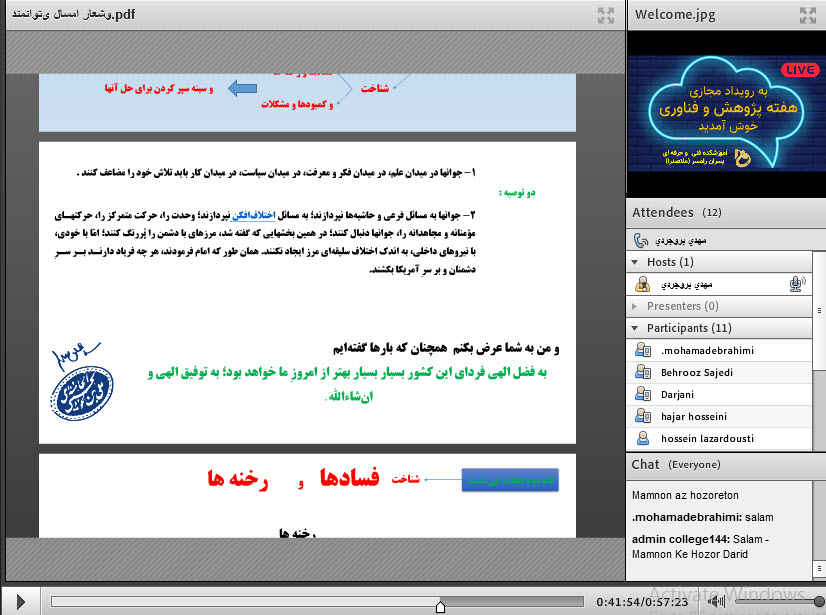Image resolution: width=826 pixels, height=615 pixels.
Task: Select participant name Darjani
Action: [677, 395]
